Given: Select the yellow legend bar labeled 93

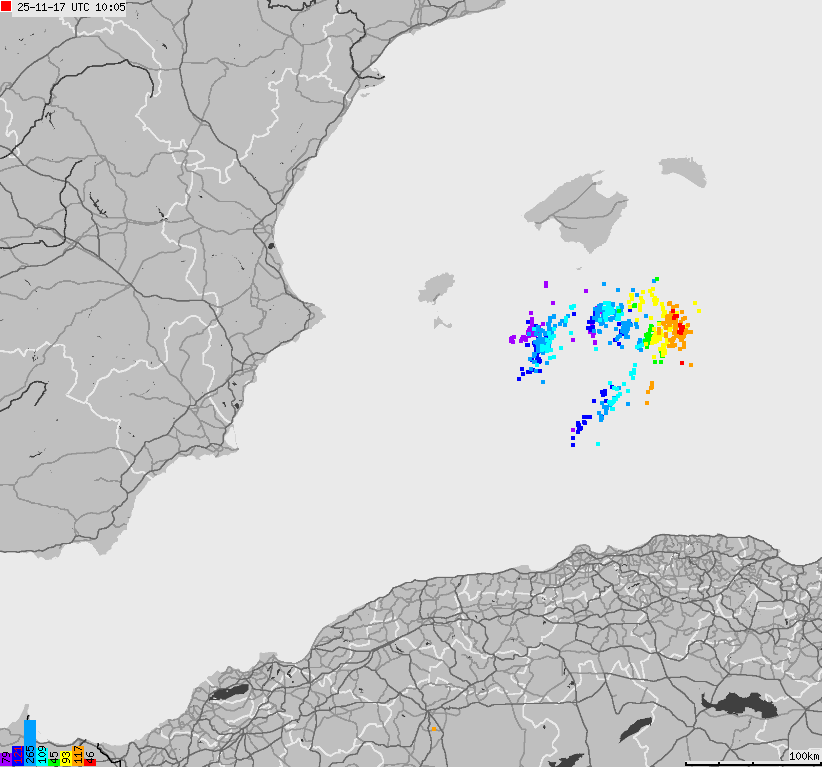Looking at the screenshot, I should click(x=68, y=758).
